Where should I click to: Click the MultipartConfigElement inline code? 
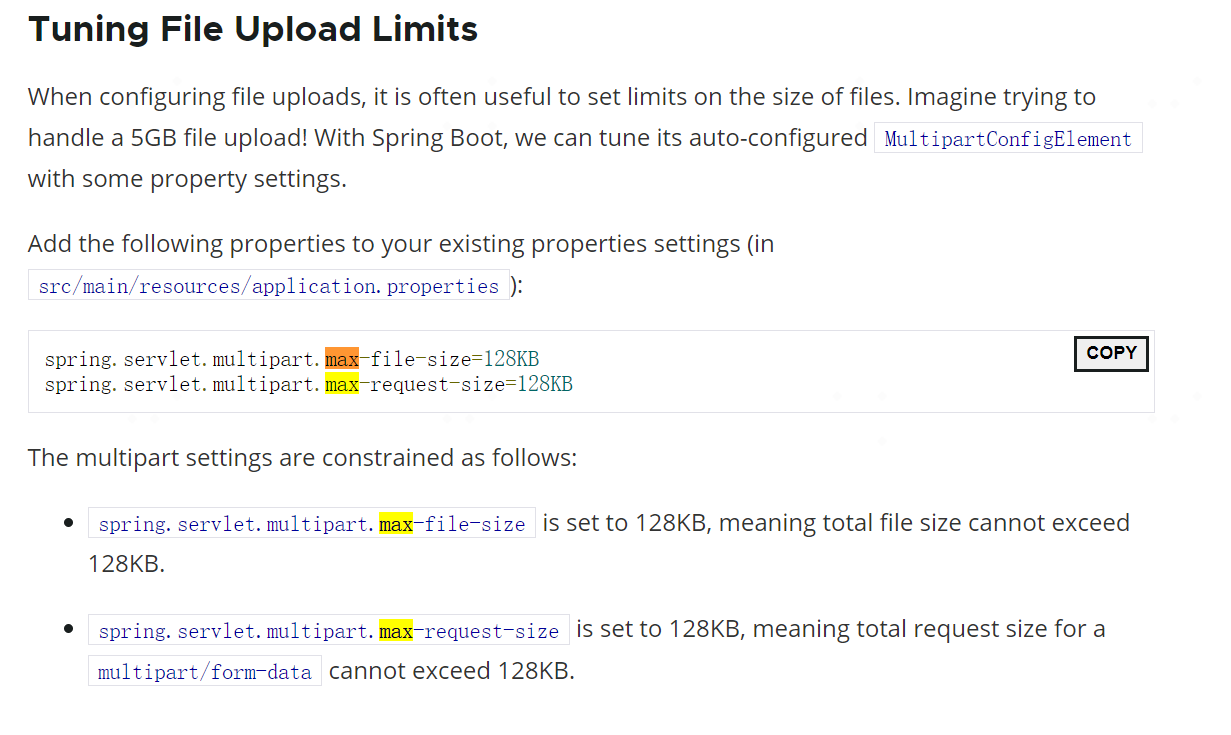1008,139
